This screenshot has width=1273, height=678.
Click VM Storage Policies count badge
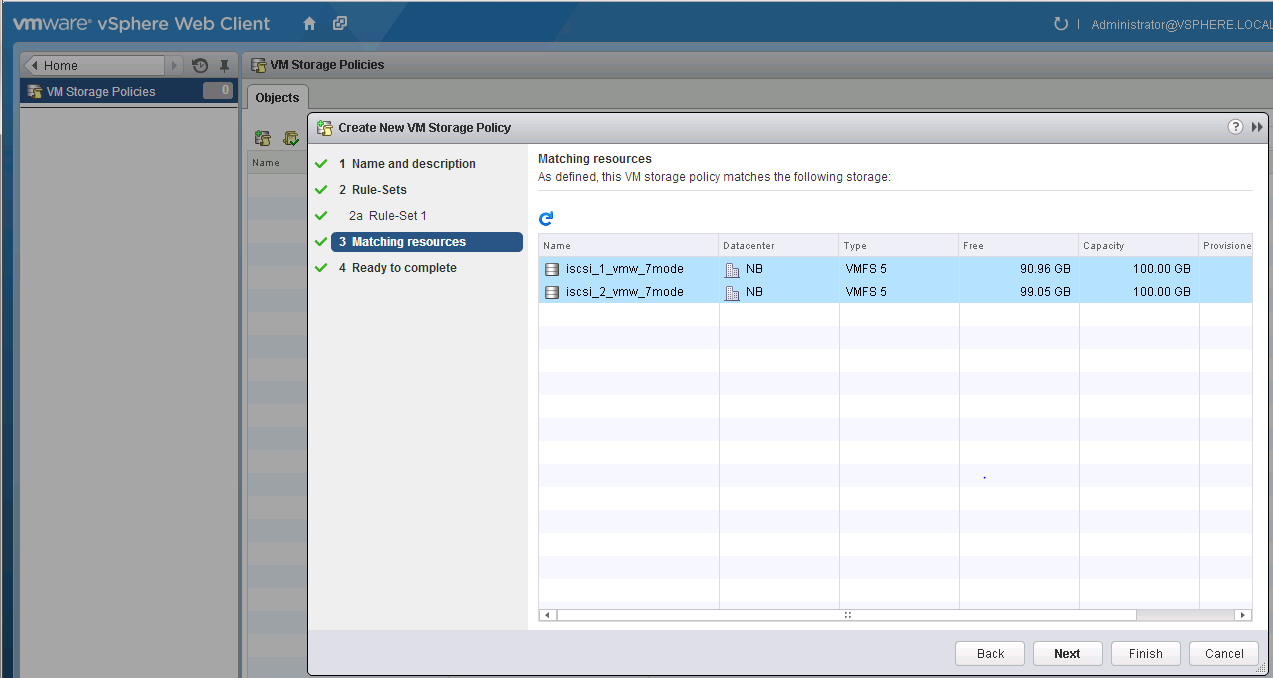tap(217, 91)
